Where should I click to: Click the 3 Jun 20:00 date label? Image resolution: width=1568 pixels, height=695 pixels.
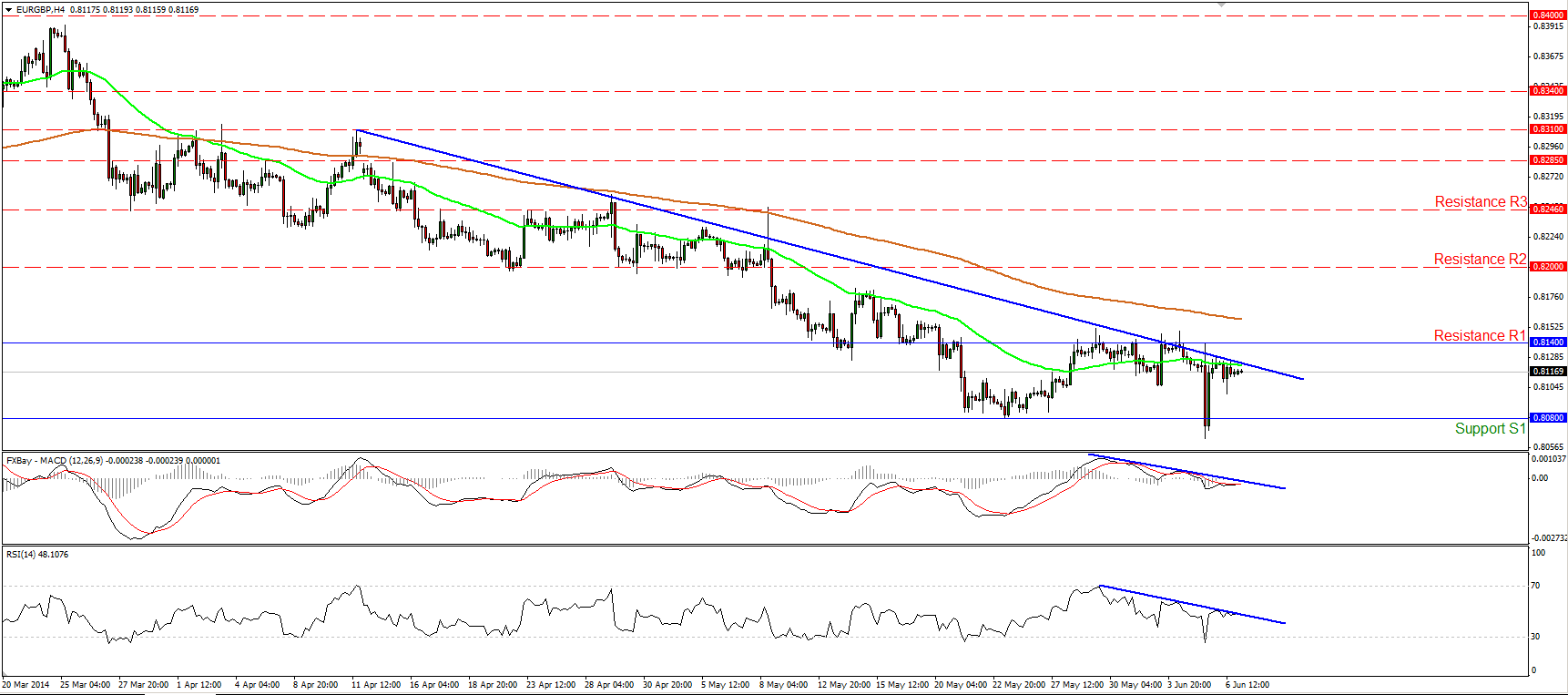(x=1190, y=685)
